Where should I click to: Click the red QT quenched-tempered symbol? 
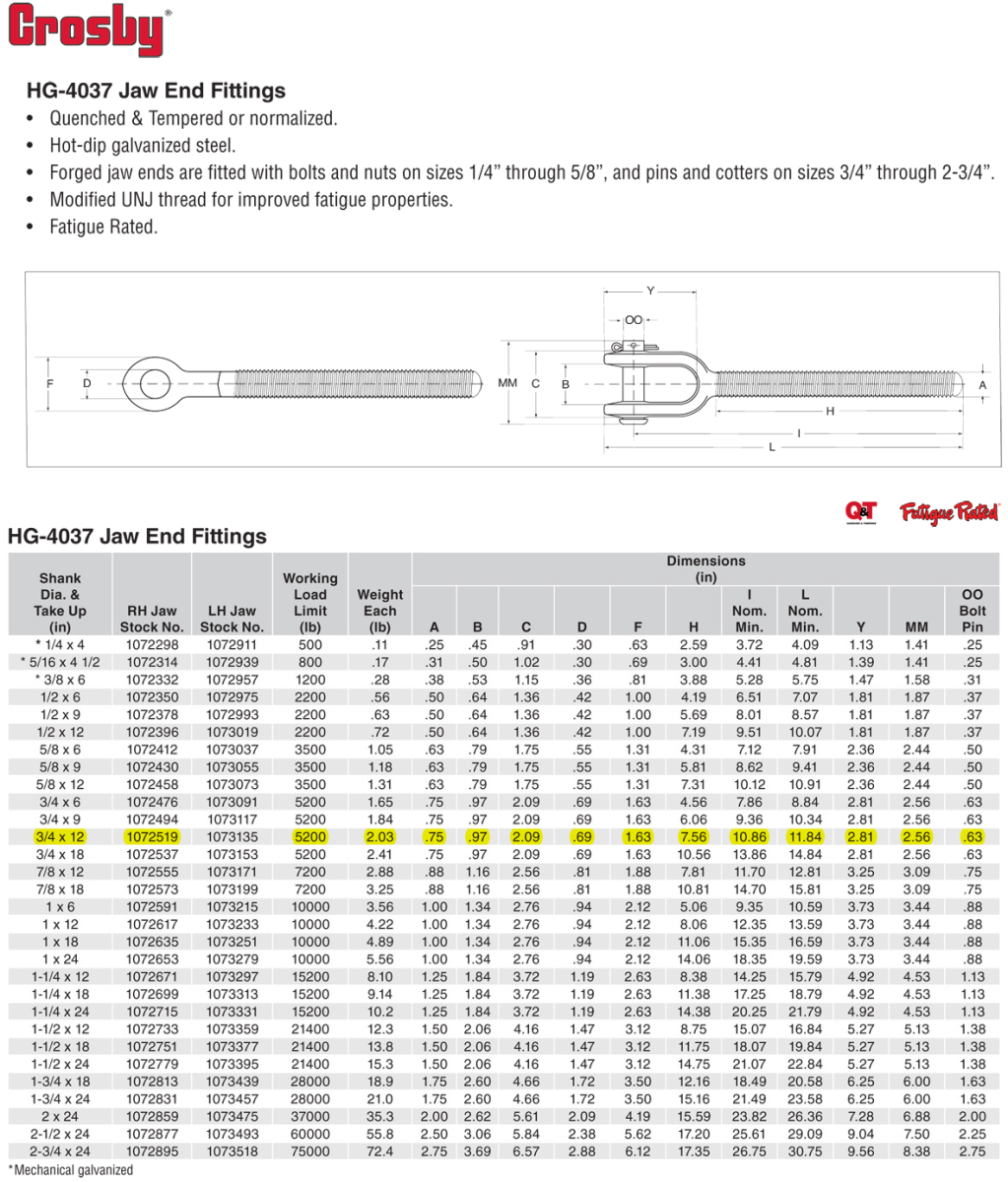pyautogui.click(x=860, y=511)
